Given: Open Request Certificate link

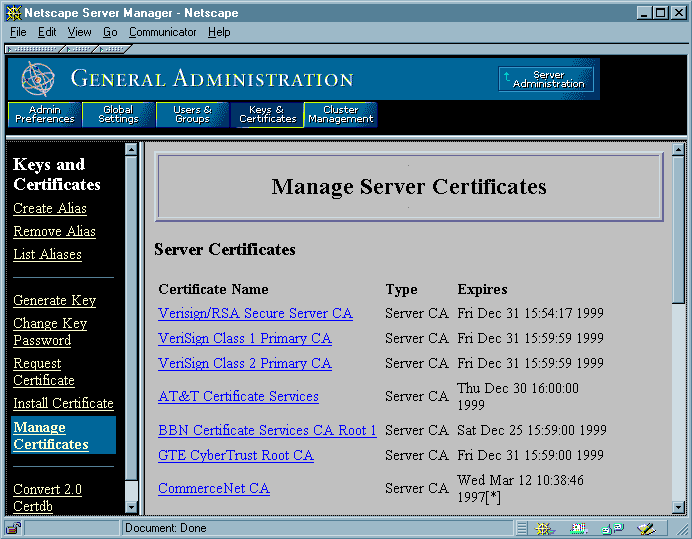Looking at the screenshot, I should tap(44, 372).
